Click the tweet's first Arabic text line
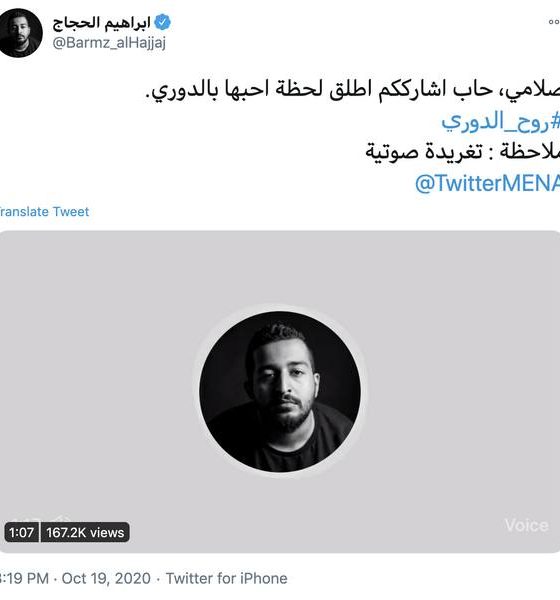Screen dimensions: 560x600 click(353, 90)
